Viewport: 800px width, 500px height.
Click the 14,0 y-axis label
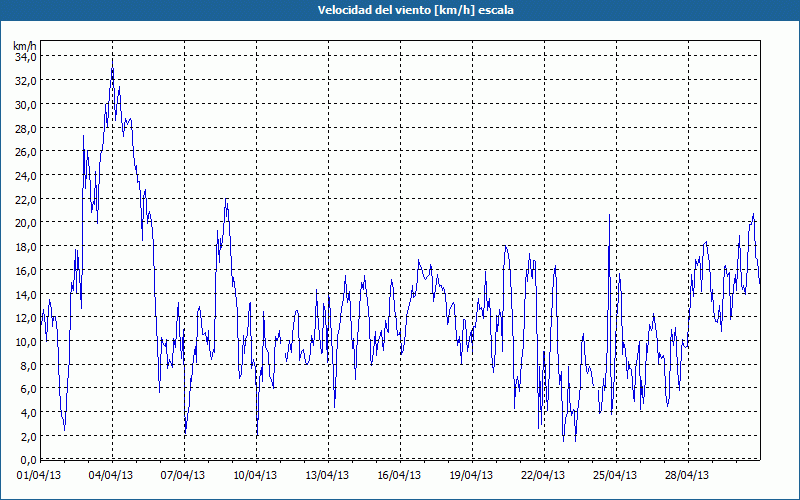(26, 294)
